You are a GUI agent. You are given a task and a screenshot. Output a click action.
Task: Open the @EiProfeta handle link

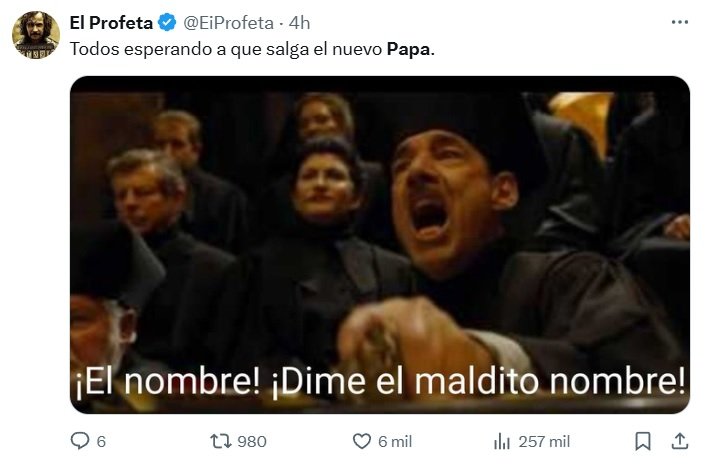228,23
